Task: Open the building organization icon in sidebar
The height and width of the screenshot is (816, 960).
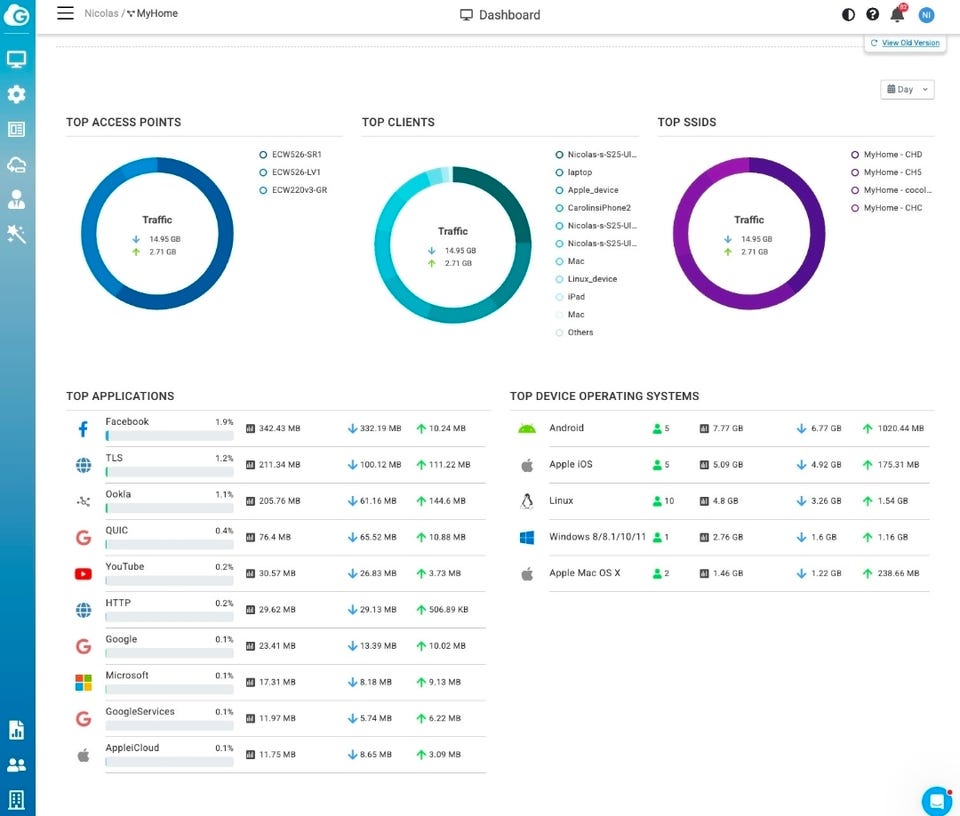Action: pos(17,799)
